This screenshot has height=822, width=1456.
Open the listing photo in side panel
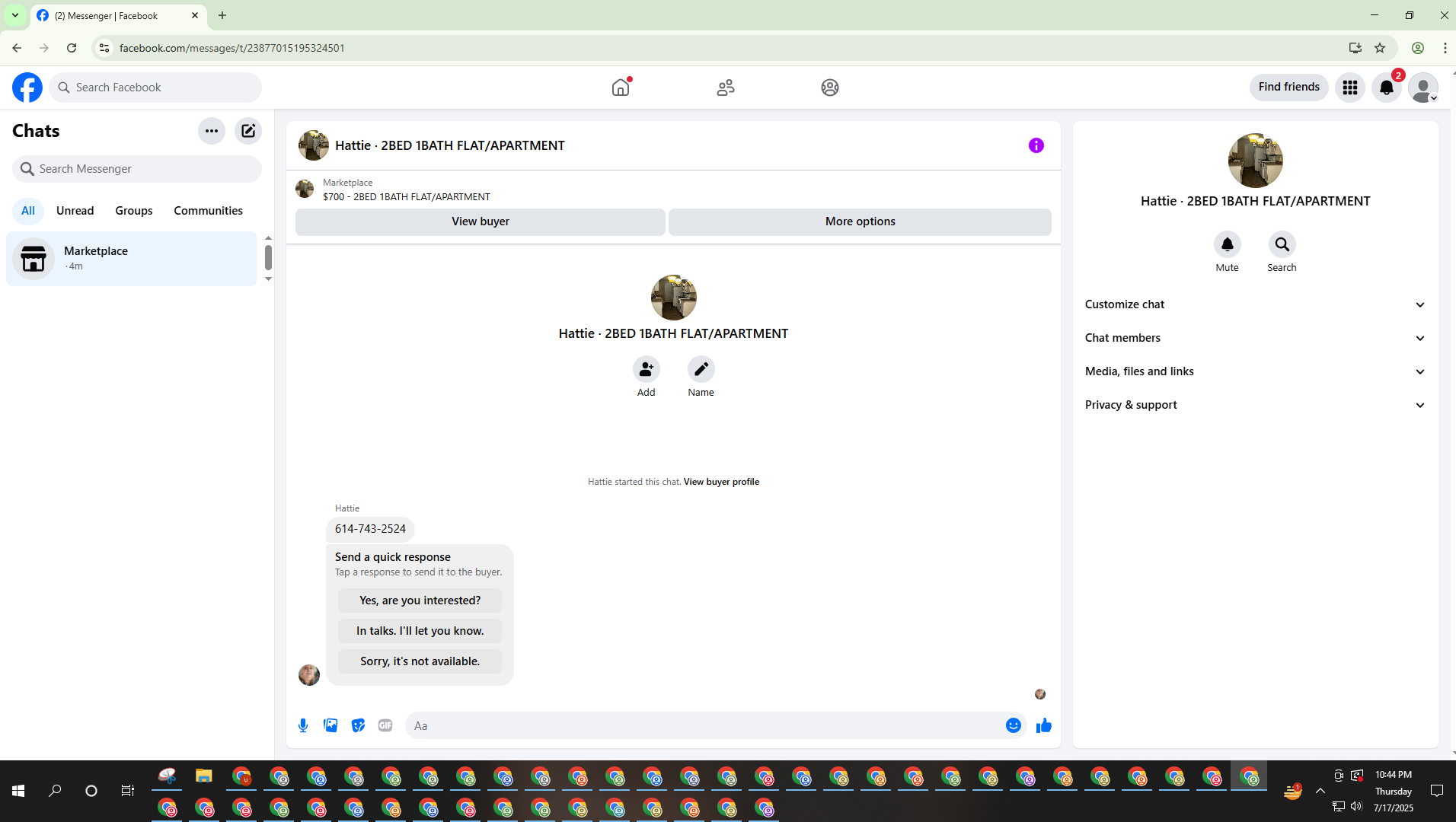[x=1256, y=161]
